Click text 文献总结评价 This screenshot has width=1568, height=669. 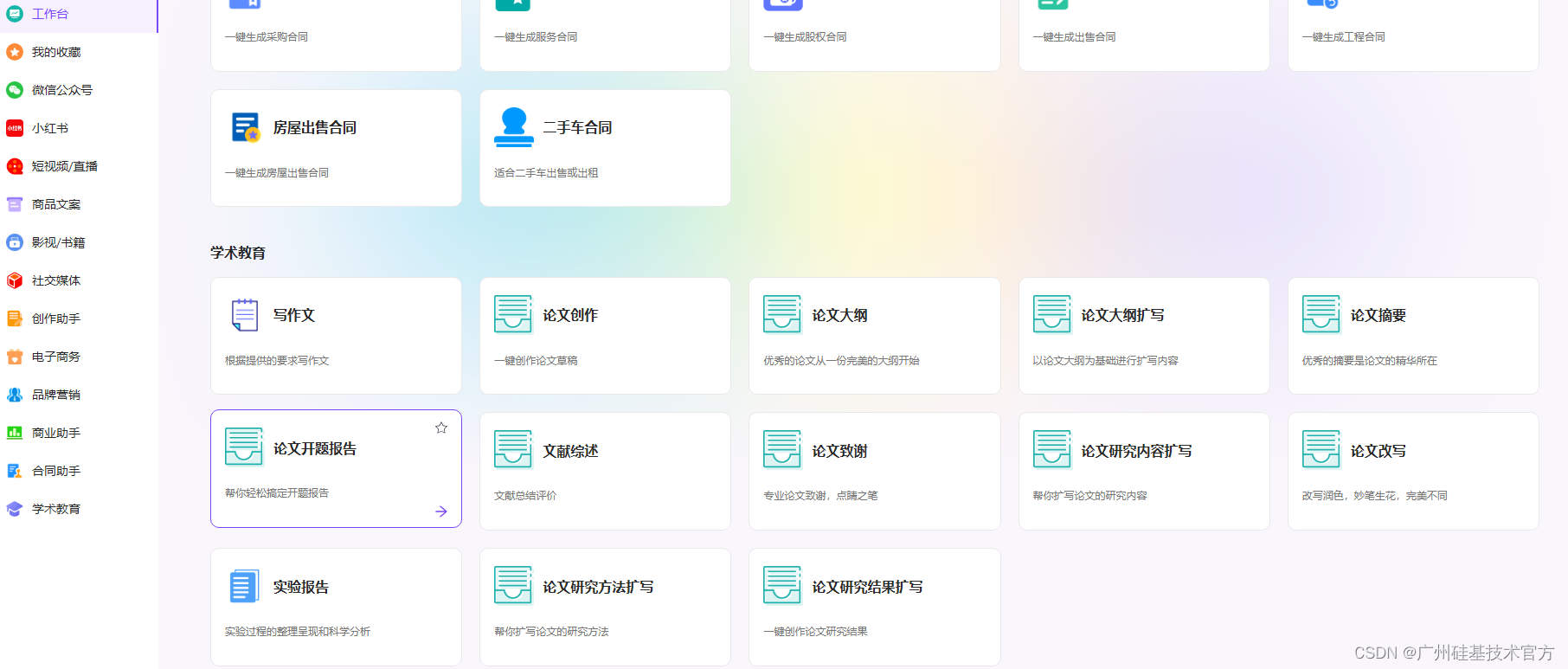pos(525,496)
